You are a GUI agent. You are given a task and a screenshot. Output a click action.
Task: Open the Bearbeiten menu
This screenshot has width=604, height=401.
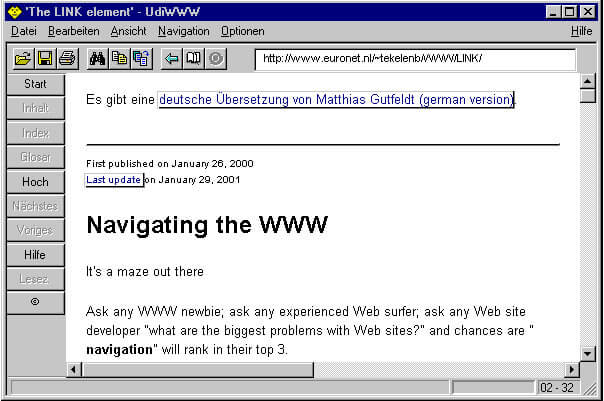point(74,31)
